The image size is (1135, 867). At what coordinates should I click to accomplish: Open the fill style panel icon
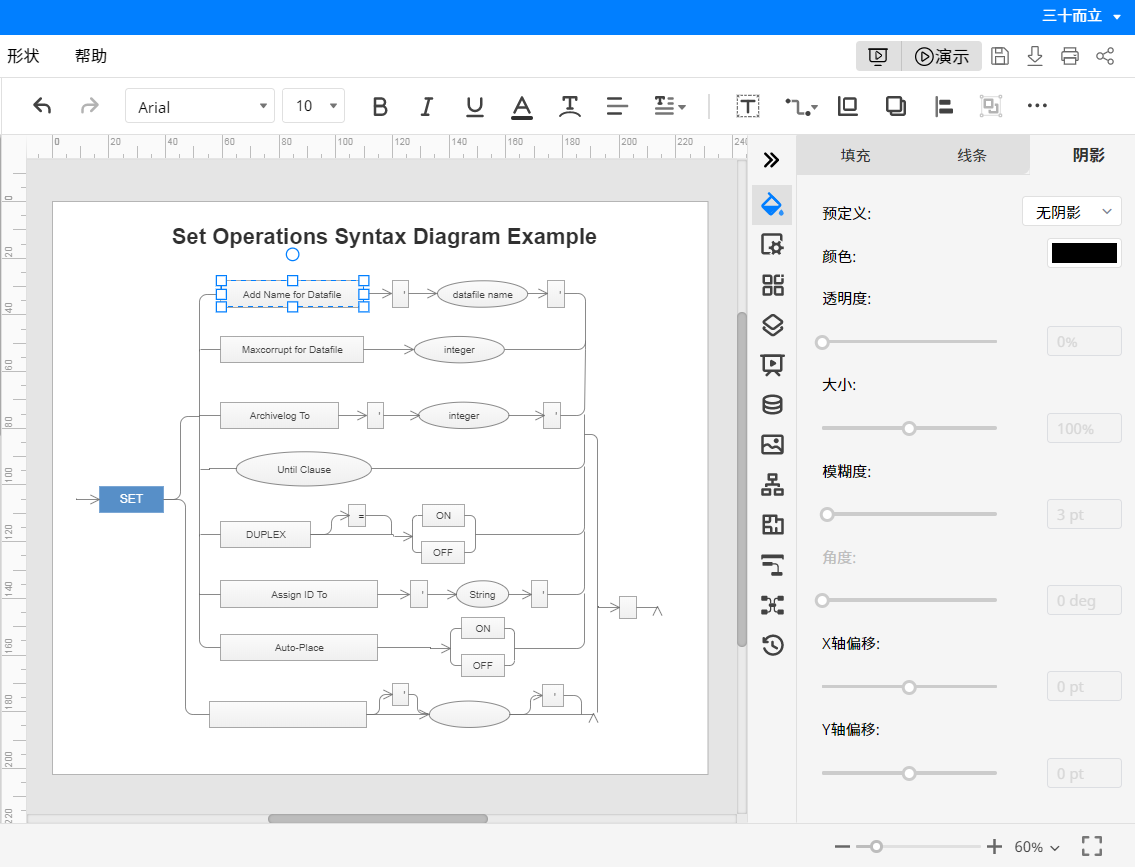click(x=772, y=205)
